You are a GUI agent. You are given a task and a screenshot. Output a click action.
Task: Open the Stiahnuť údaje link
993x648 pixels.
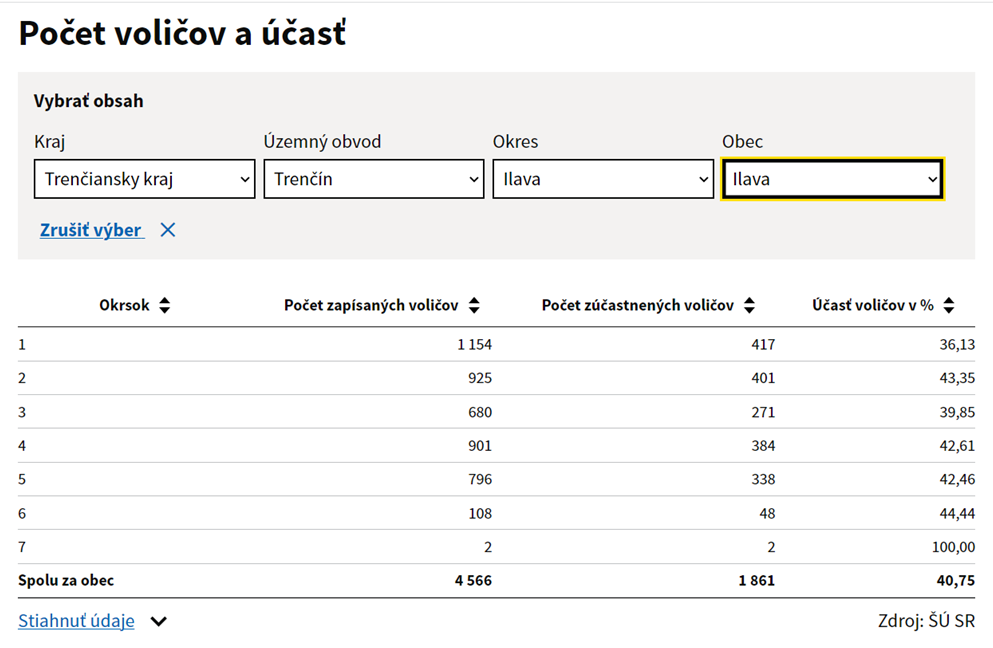click(76, 621)
